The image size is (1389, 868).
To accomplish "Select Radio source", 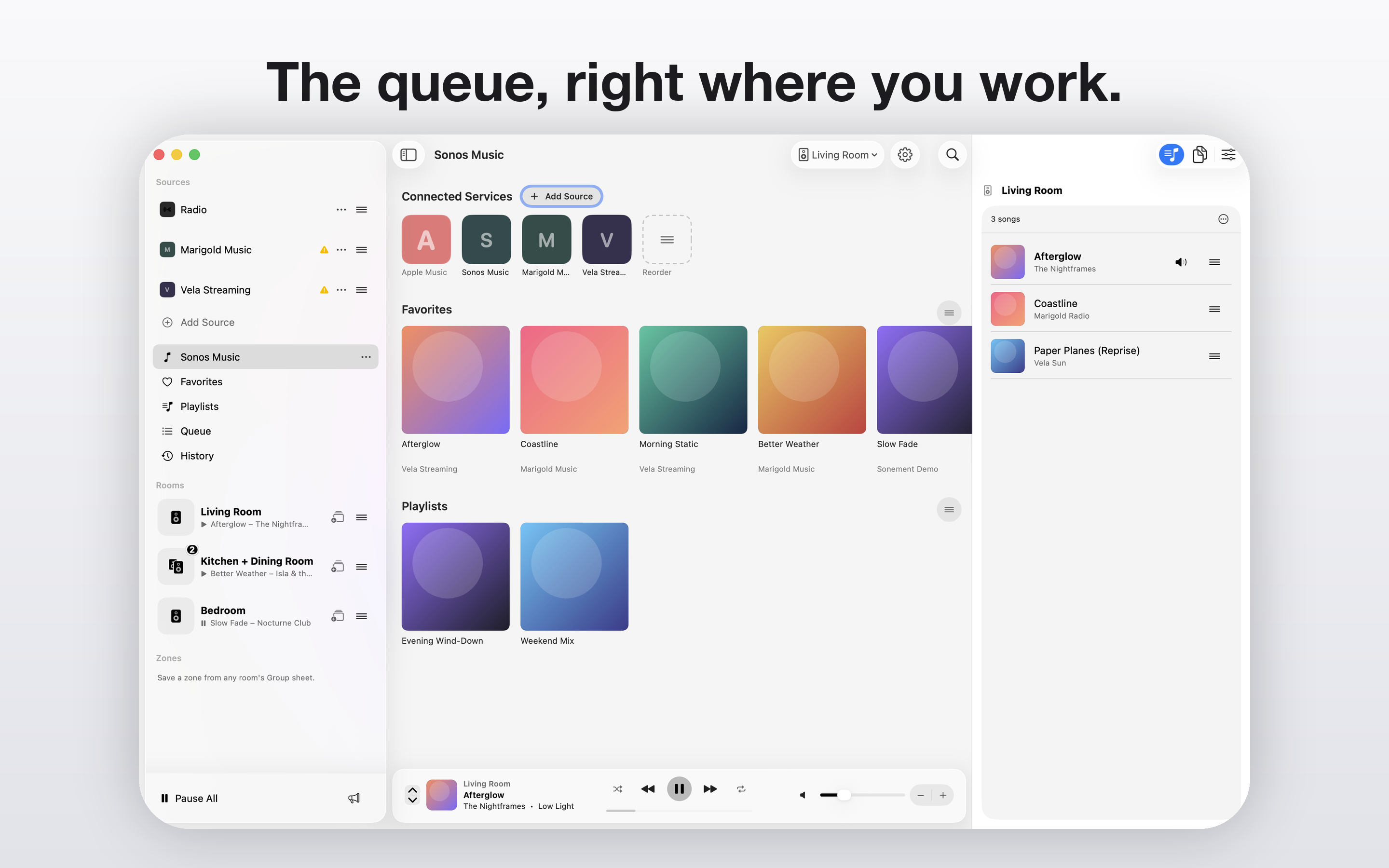I will click(x=265, y=210).
